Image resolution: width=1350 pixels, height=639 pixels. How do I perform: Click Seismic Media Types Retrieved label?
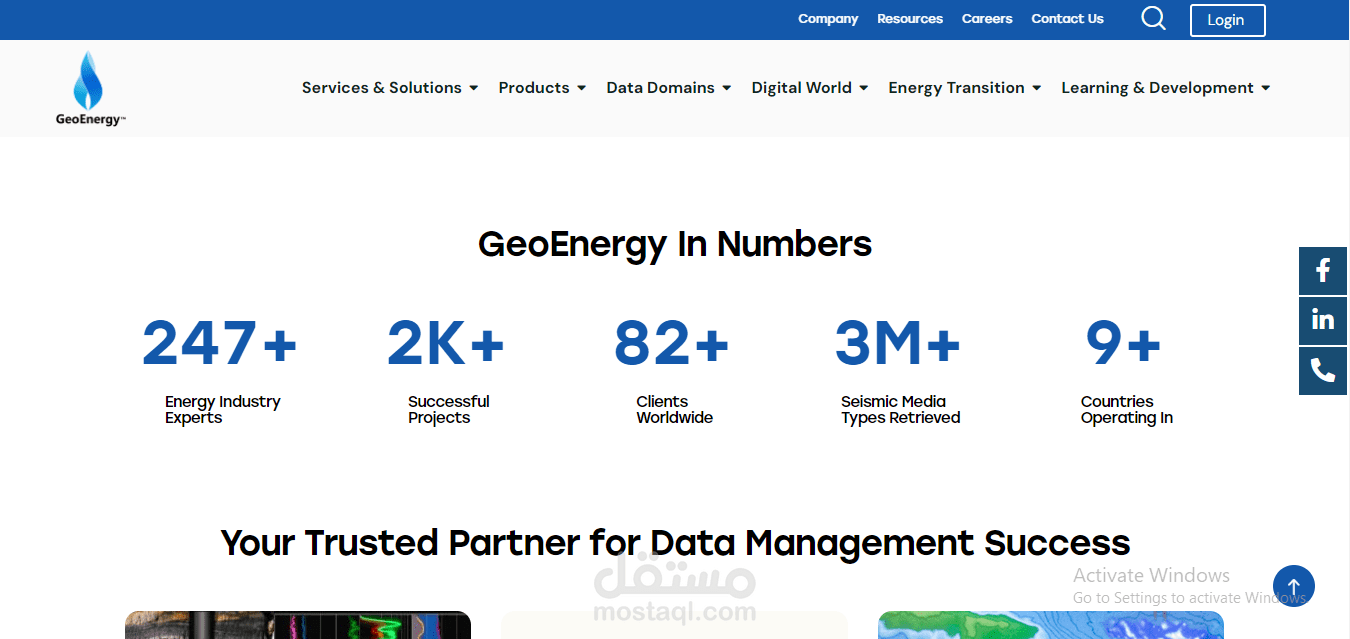tap(900, 410)
